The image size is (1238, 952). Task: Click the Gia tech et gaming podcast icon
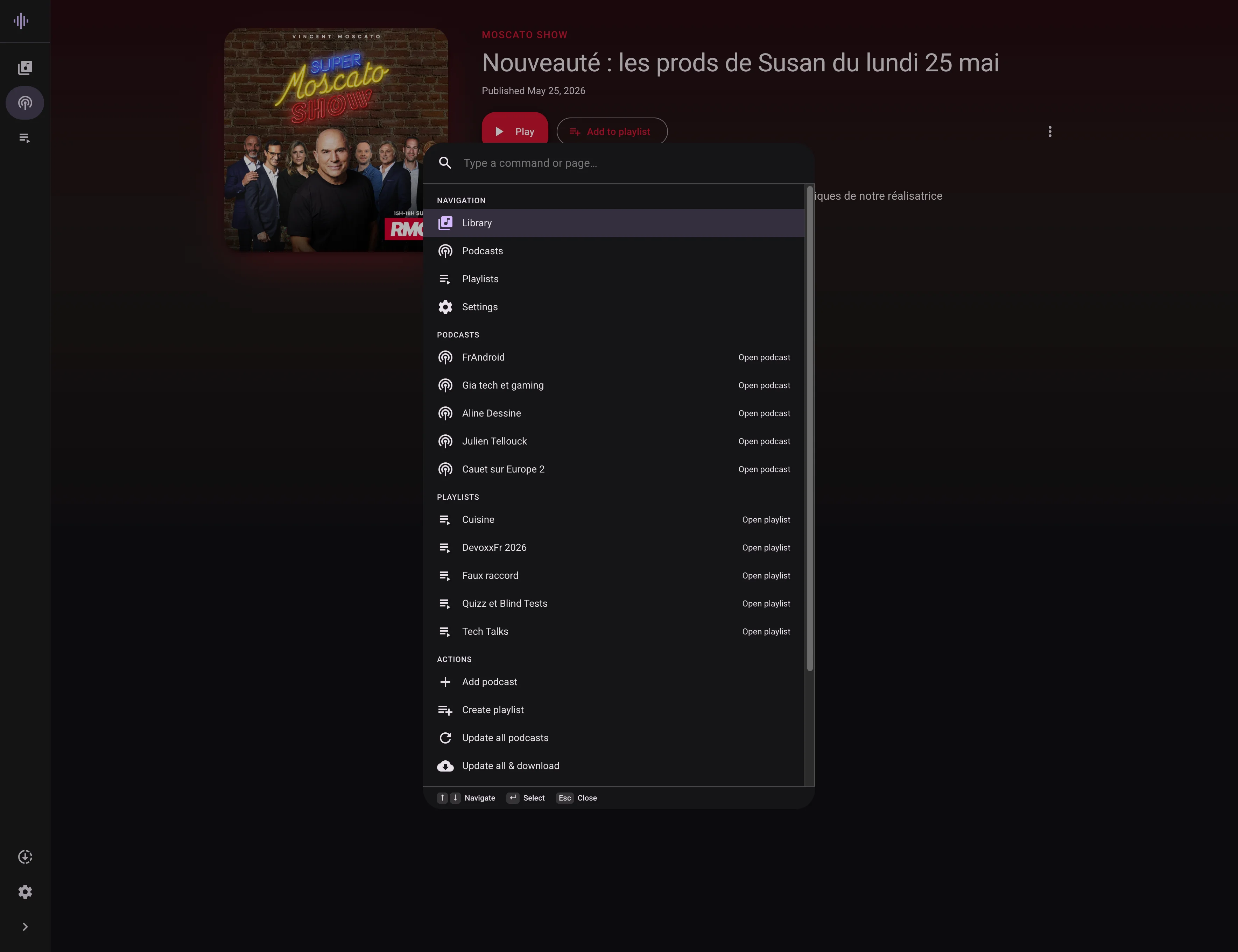click(x=445, y=385)
